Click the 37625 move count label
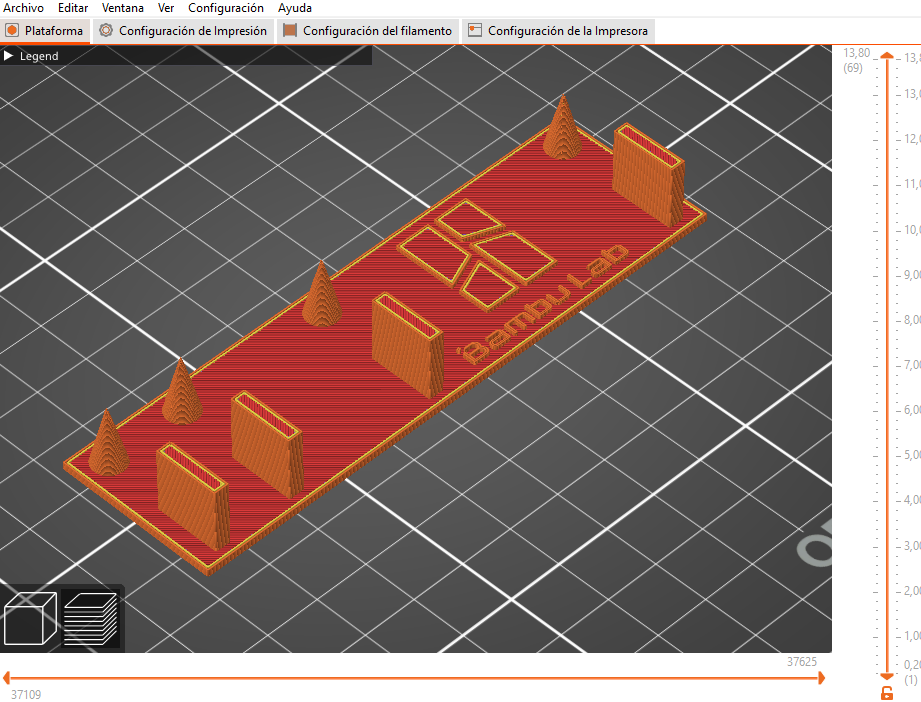The width and height of the screenshot is (921, 702). tap(802, 661)
